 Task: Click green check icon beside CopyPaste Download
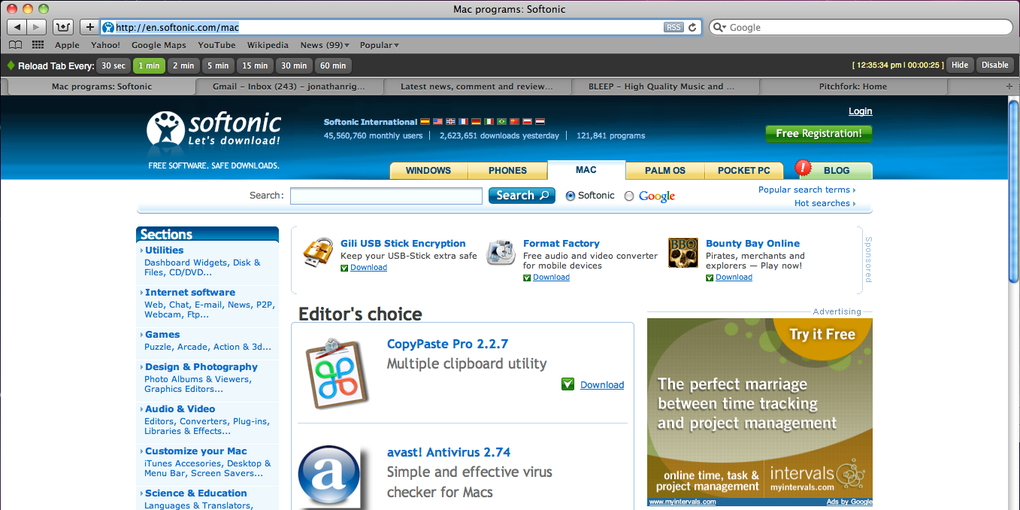pyautogui.click(x=568, y=384)
